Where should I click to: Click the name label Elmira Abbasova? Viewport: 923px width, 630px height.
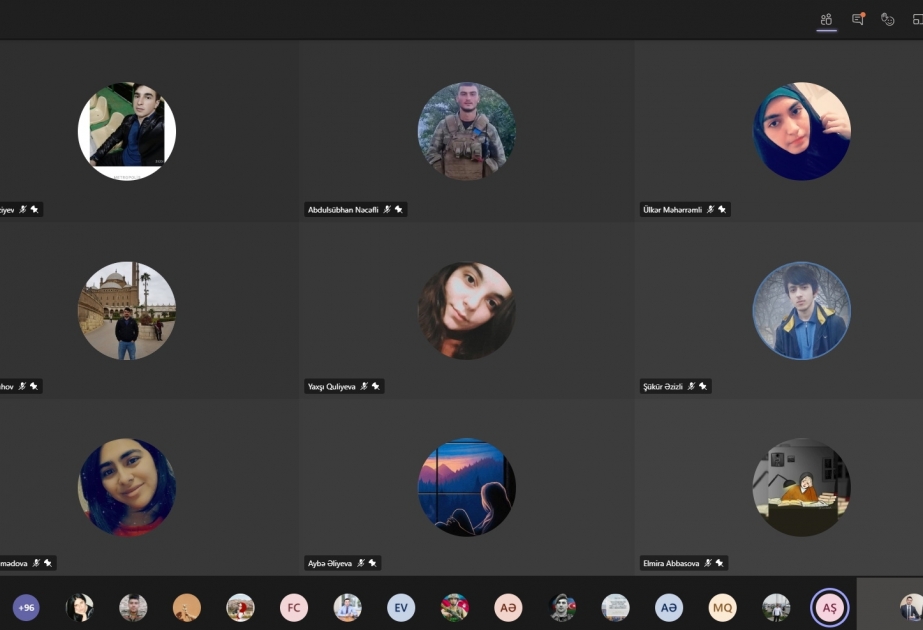pyautogui.click(x=671, y=563)
